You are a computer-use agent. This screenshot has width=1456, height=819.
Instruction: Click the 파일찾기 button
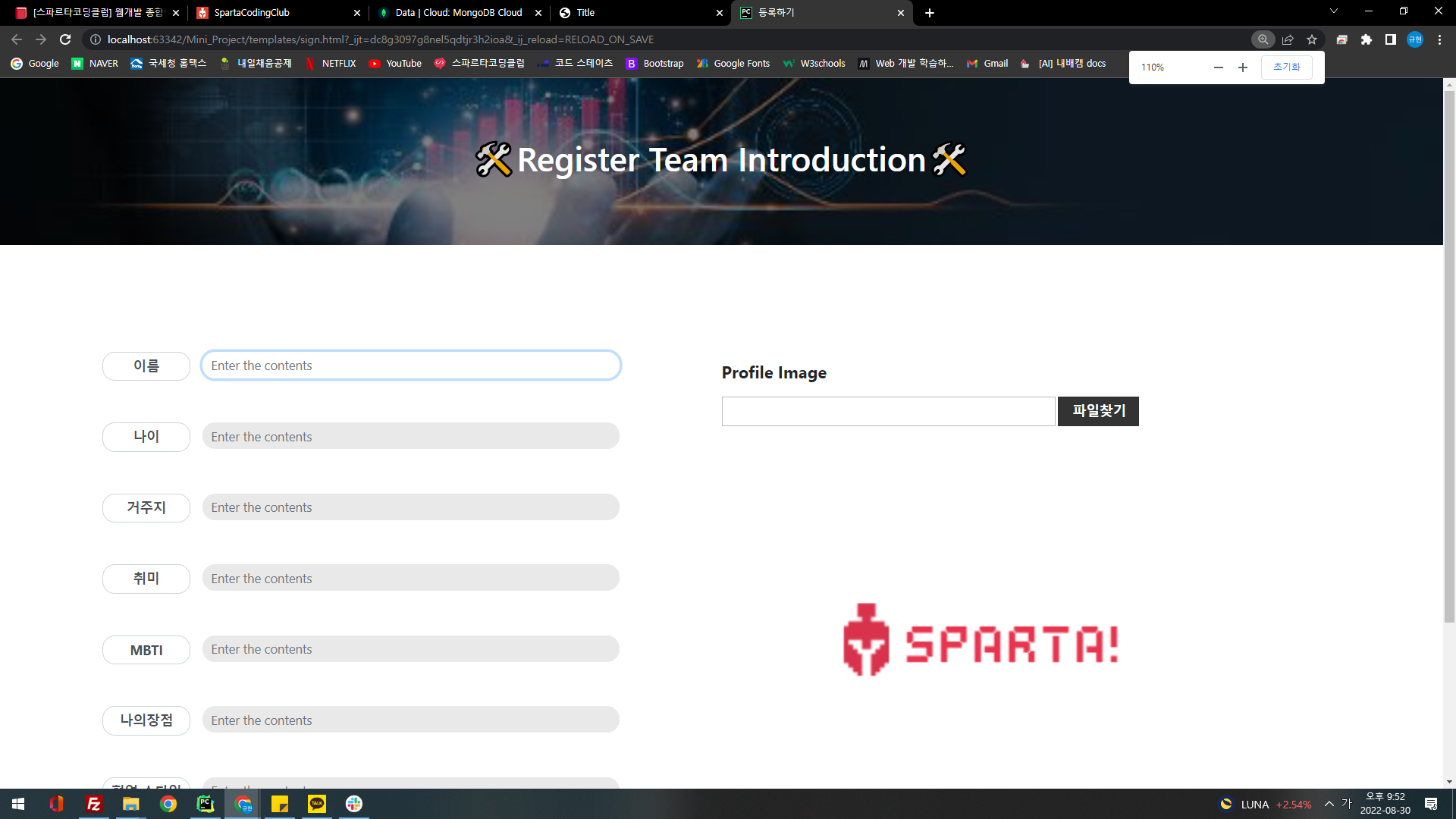point(1098,411)
